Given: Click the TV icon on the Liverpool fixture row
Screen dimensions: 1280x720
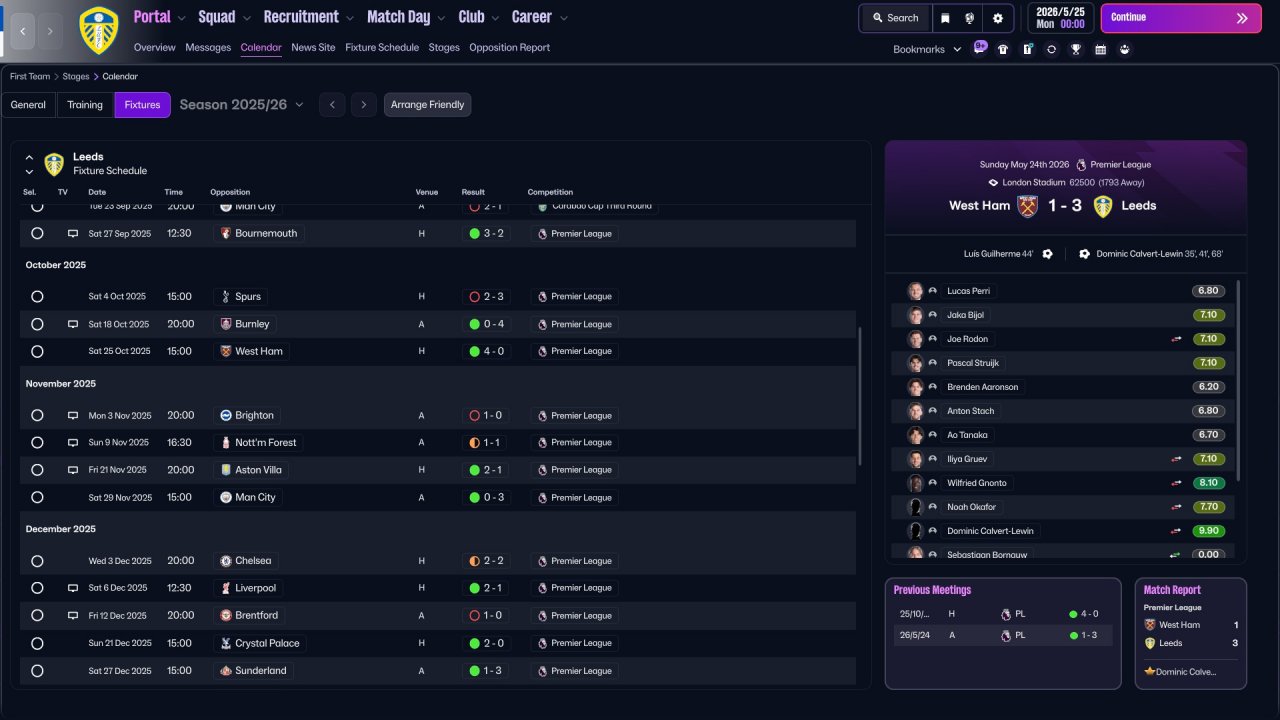Looking at the screenshot, I should [72, 588].
